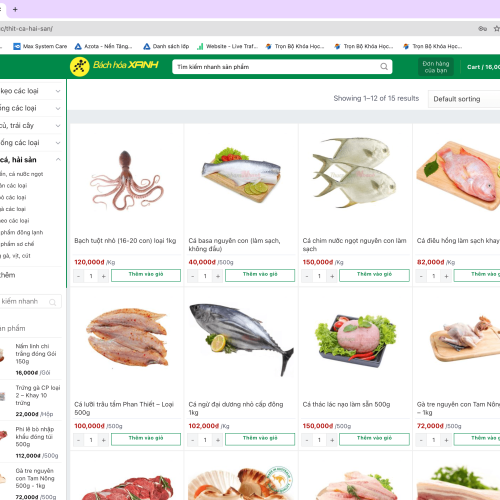Open Danh sách lớp bookmark
Image resolution: width=500 pixels, height=500 pixels.
166,46
